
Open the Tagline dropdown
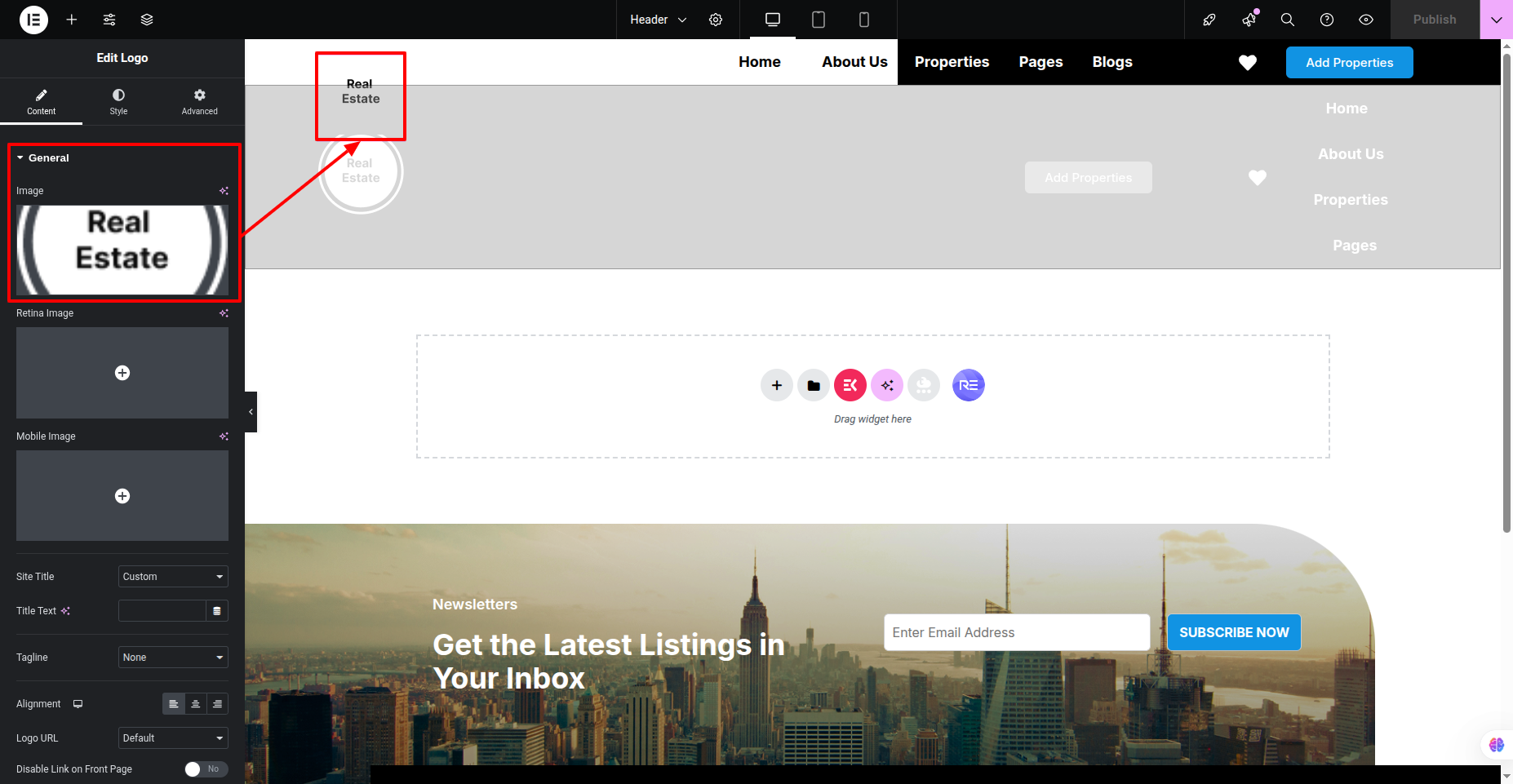[173, 658]
